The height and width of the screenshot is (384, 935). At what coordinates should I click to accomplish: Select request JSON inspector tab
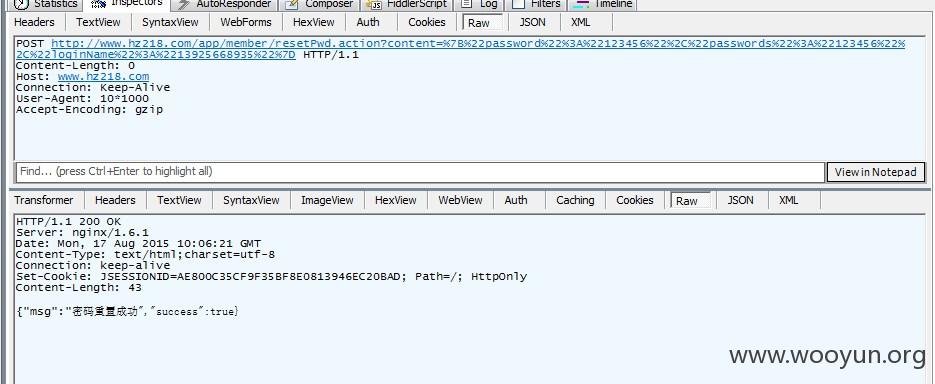tap(531, 22)
